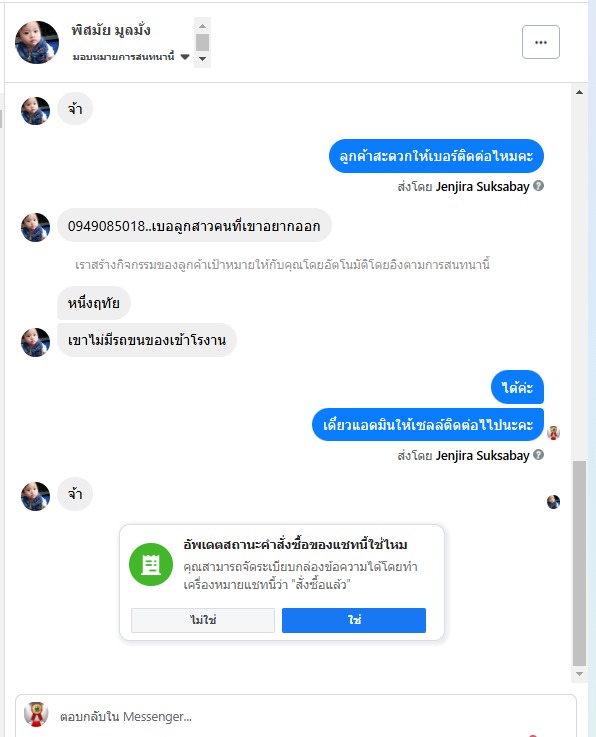The image size is (596, 737).
Task: Click header mini scrollbar down arrow
Action: pyautogui.click(x=203, y=59)
